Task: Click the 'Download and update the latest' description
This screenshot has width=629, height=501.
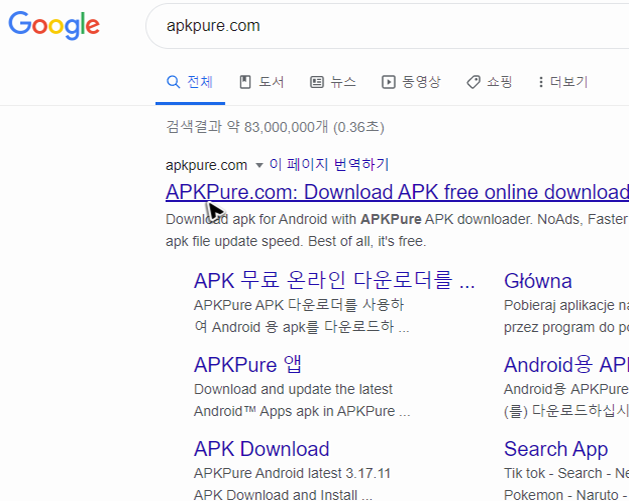Action: pos(293,389)
